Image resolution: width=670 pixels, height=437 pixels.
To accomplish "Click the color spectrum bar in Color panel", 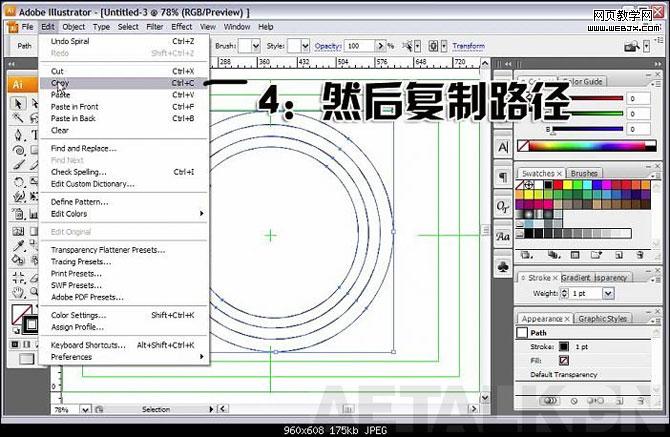I will (x=587, y=146).
